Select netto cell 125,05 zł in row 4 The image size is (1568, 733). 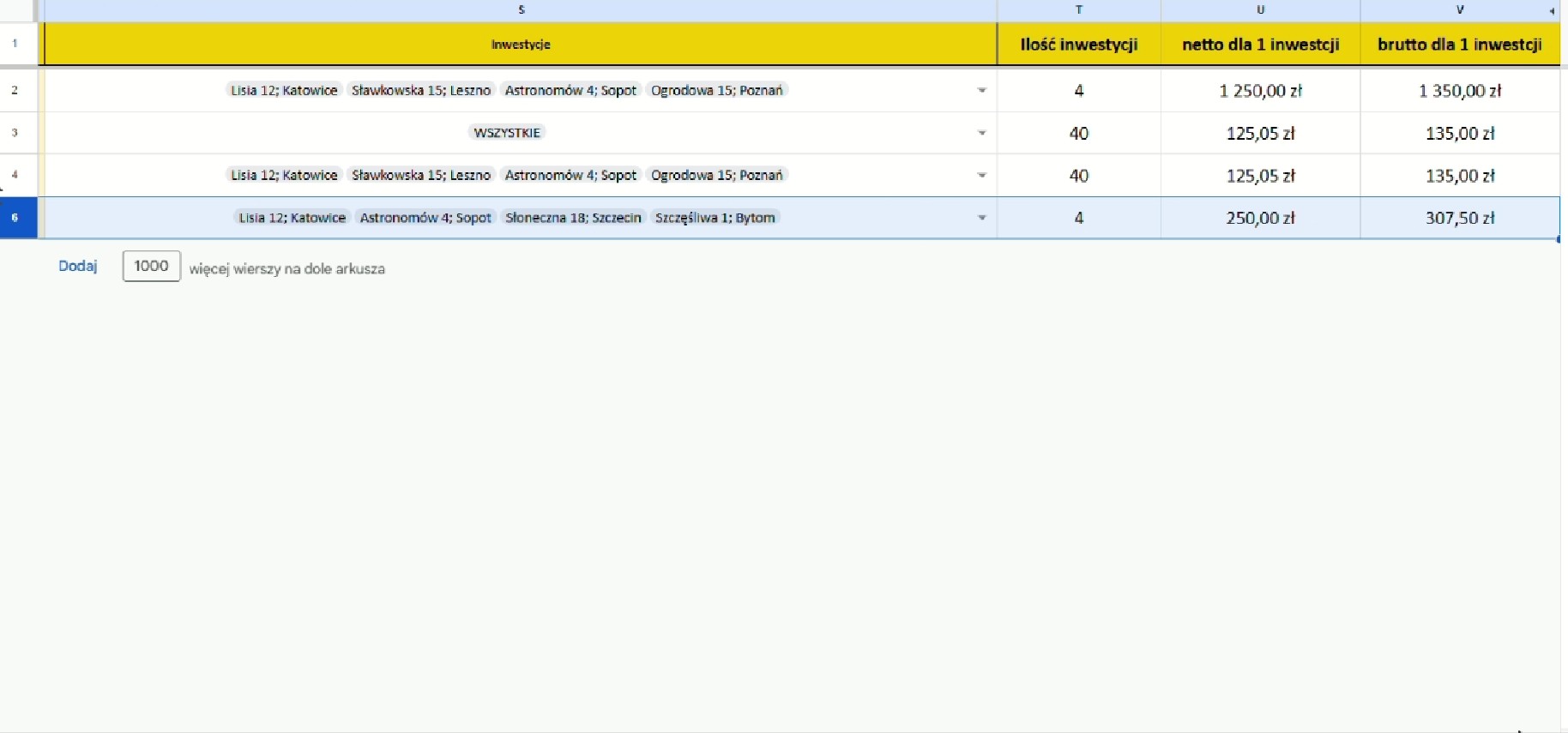coord(1261,175)
